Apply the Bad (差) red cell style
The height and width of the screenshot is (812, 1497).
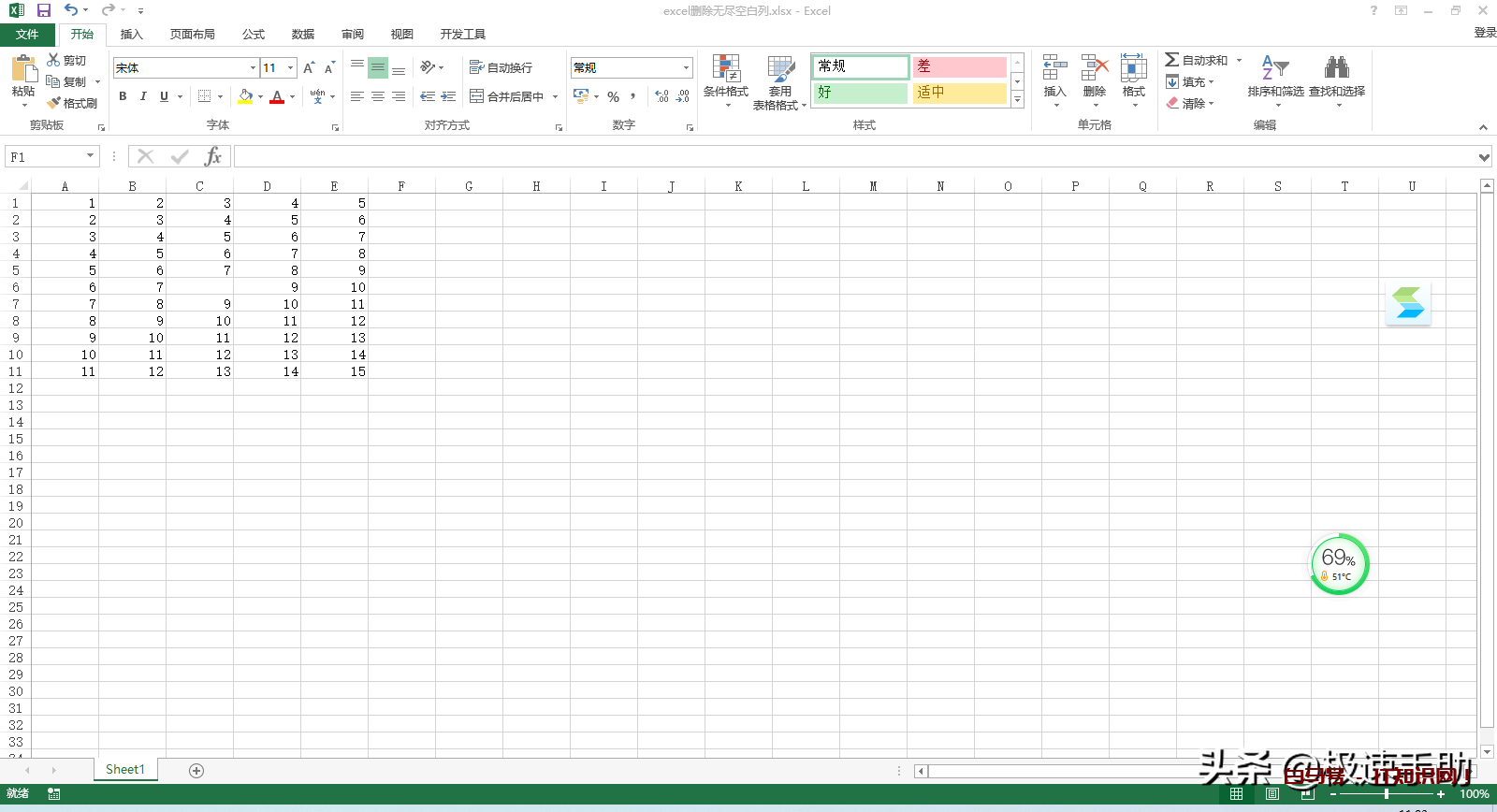pyautogui.click(x=959, y=66)
